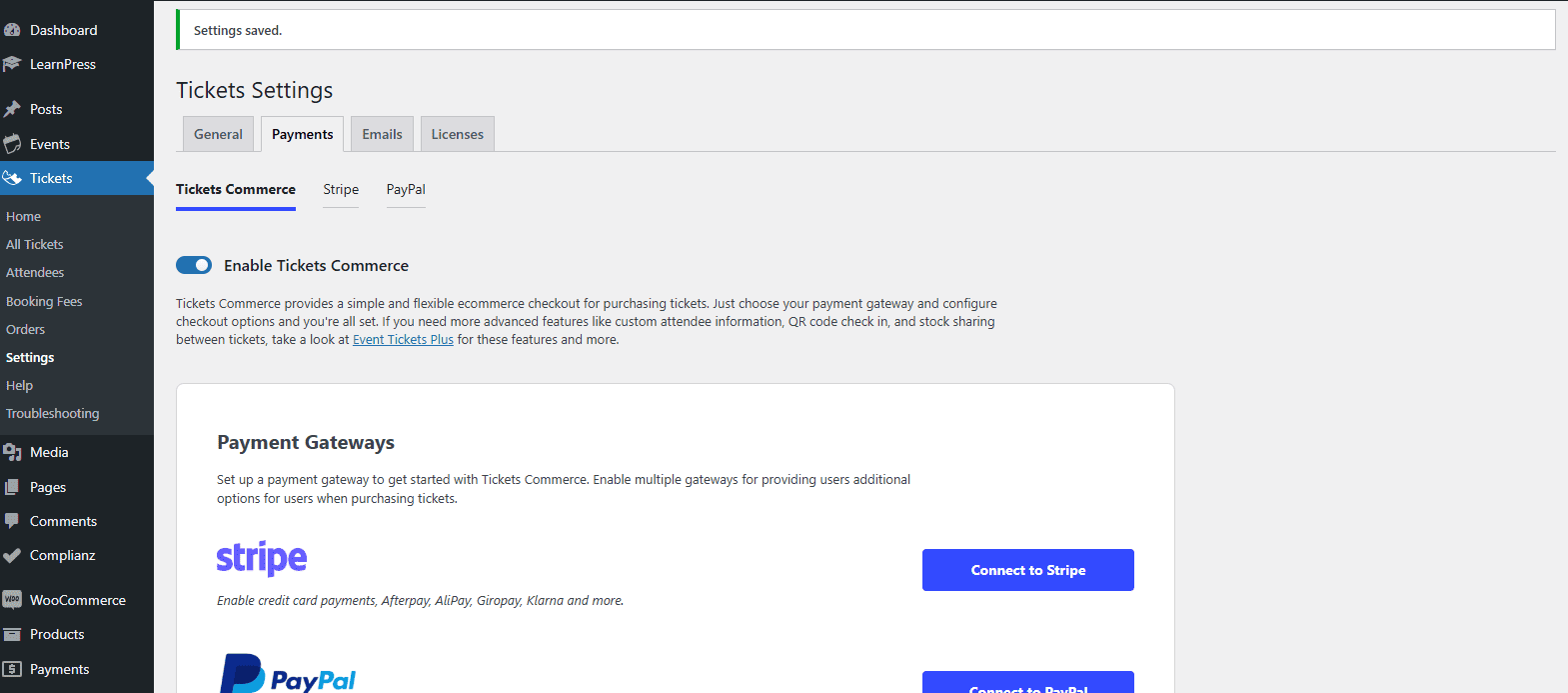Follow the Event Tickets Plus link
Viewport: 1568px width, 693px height.
click(x=403, y=340)
